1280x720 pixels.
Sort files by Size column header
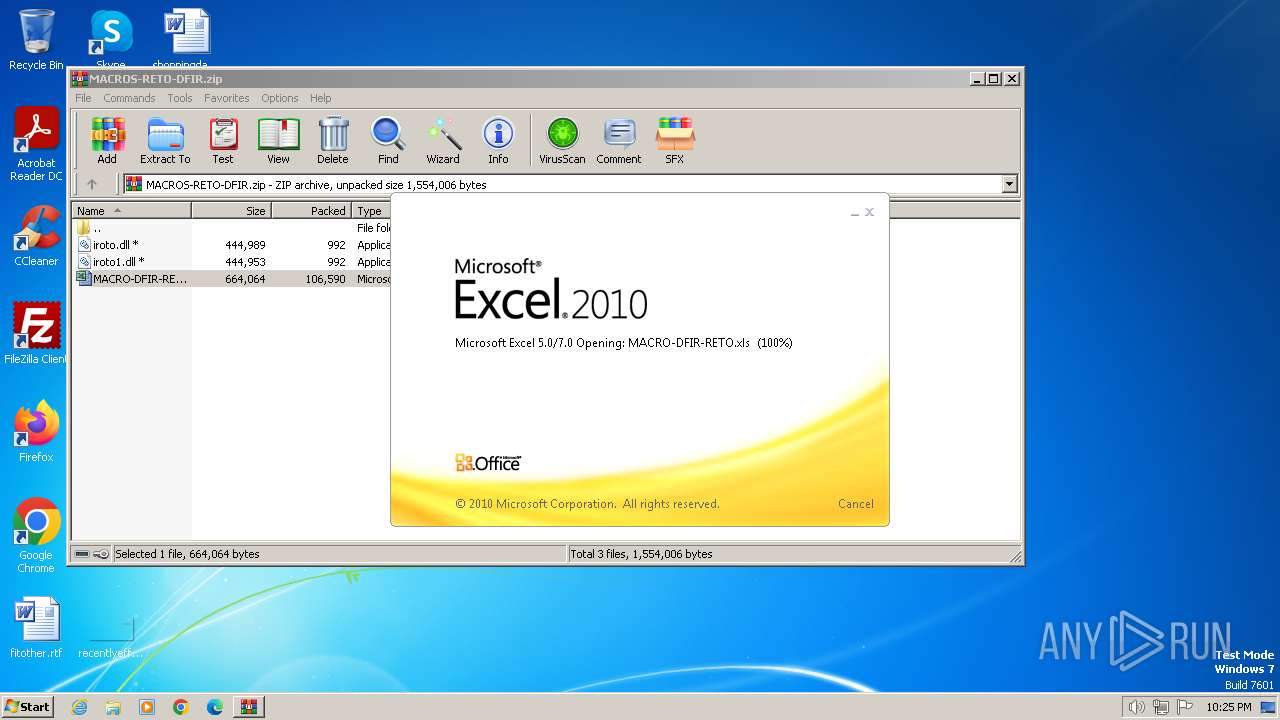point(231,211)
